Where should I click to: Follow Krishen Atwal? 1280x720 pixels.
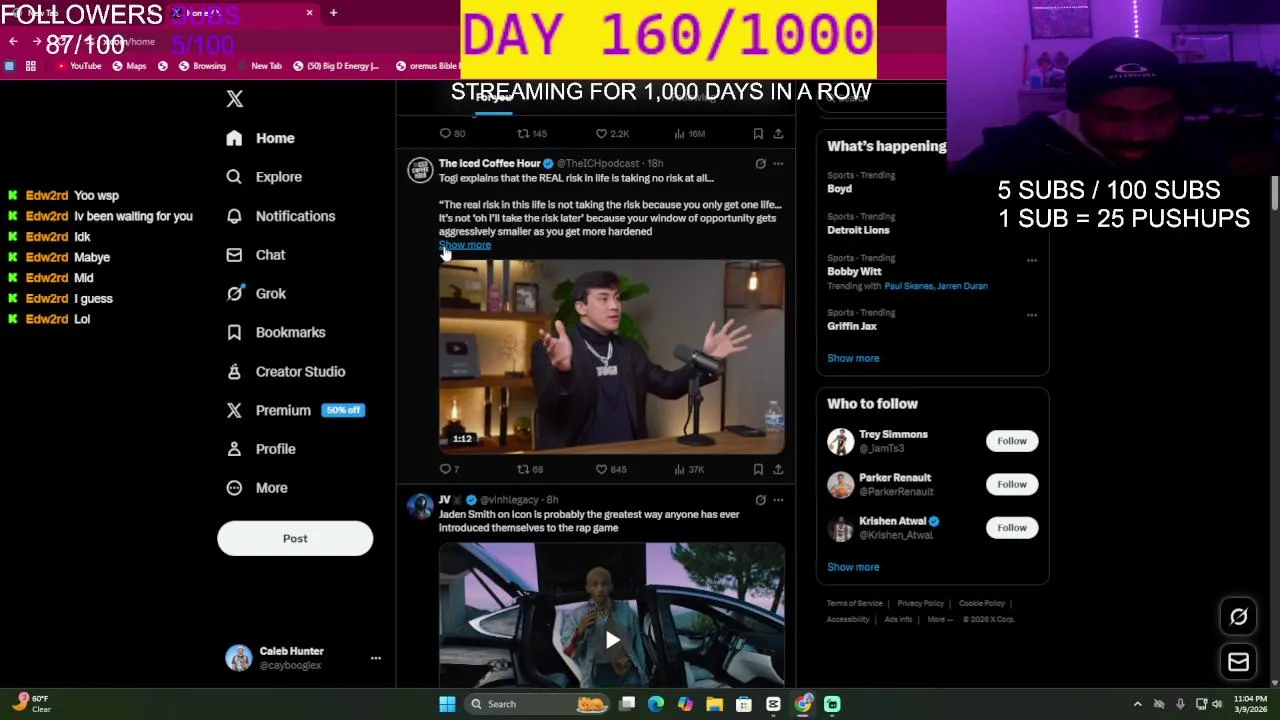pyautogui.click(x=1012, y=528)
